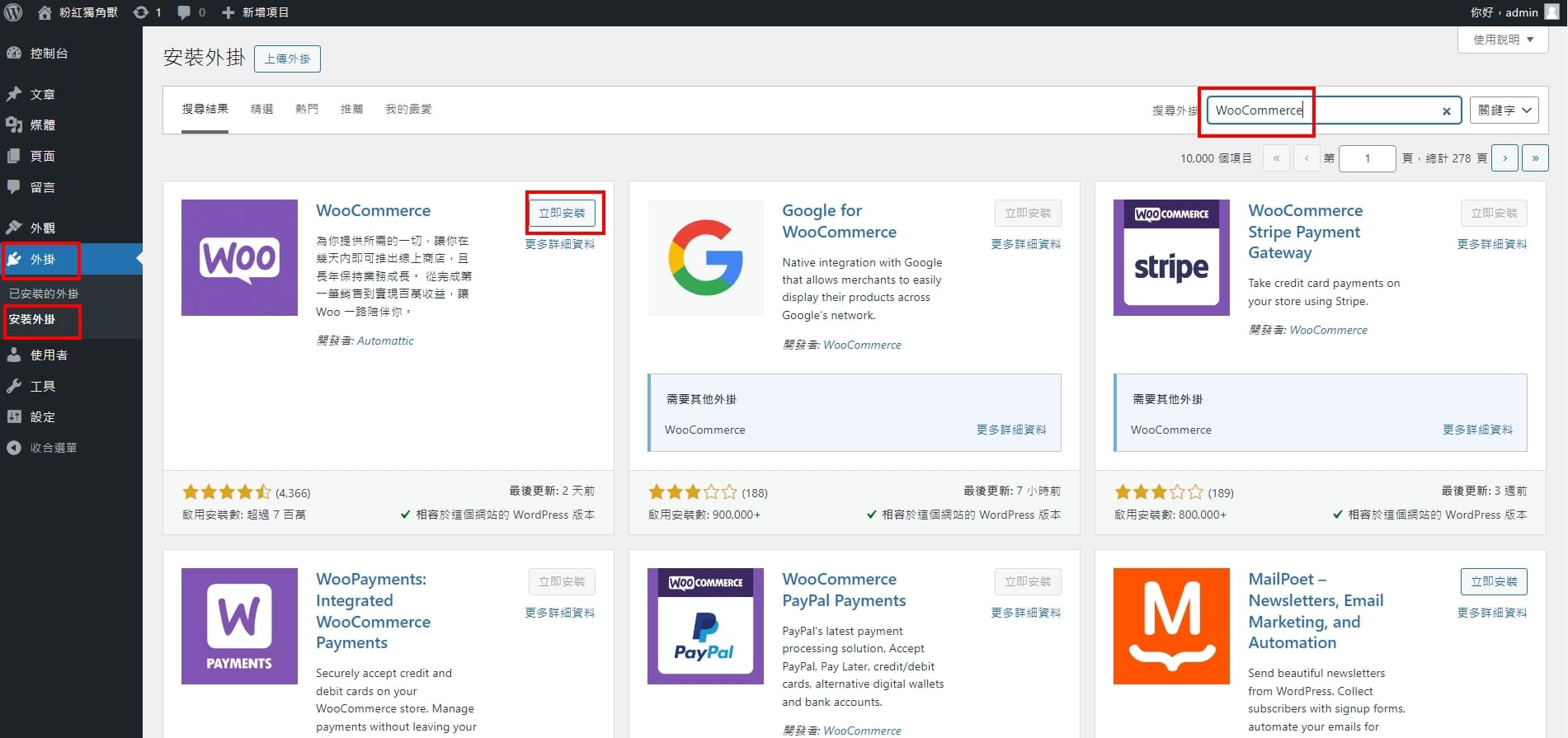The image size is (1568, 738).
Task: Click 上傳外掛 upload button
Action: pos(287,59)
